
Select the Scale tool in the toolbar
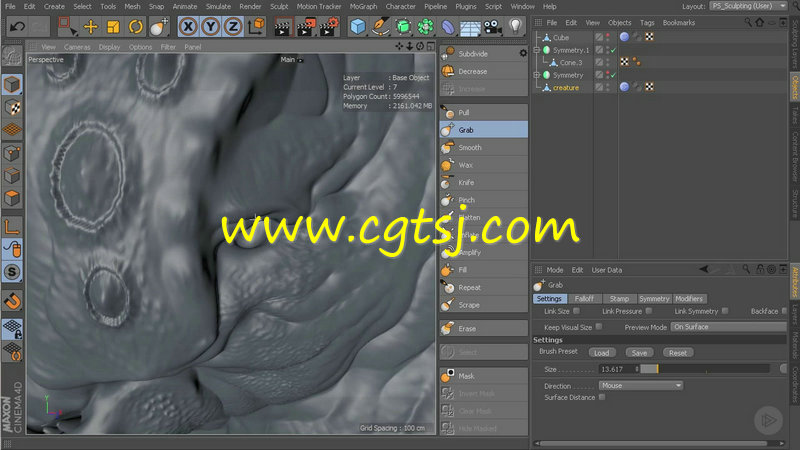113,27
